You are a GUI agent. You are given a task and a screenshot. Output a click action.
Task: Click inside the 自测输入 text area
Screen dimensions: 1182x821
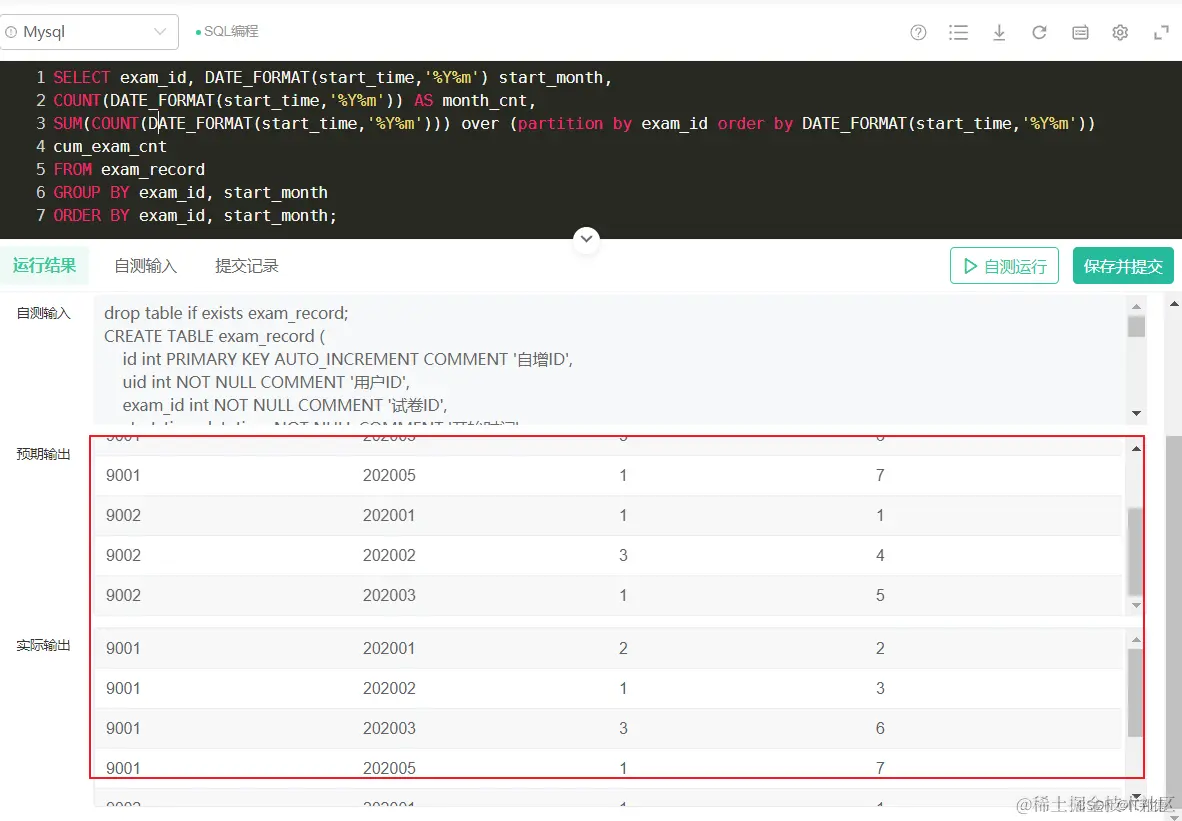pyautogui.click(x=611, y=359)
